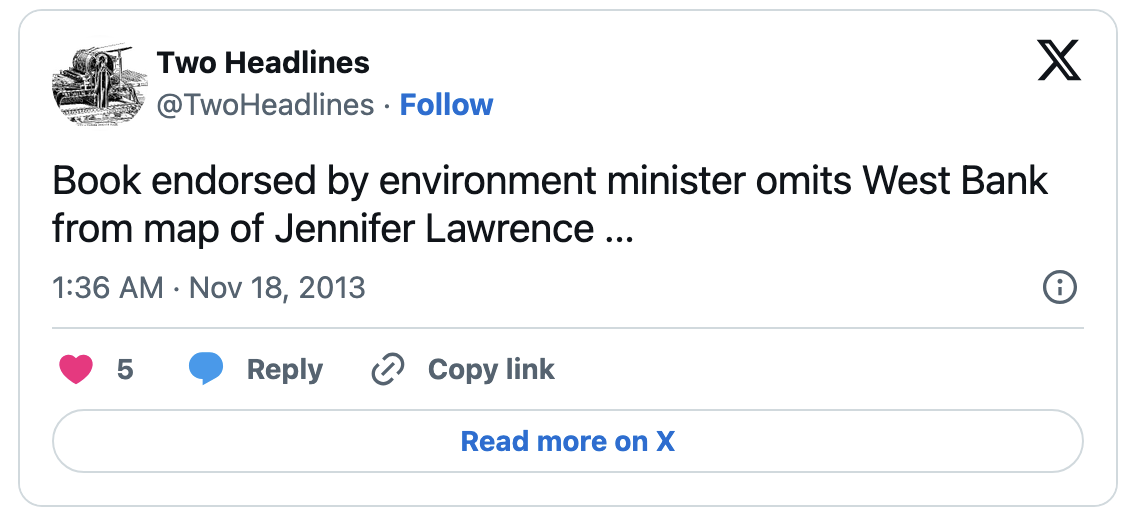Click the blue reply speech bubble icon
Viewport: 1134px width, 516px height.
pos(206,369)
